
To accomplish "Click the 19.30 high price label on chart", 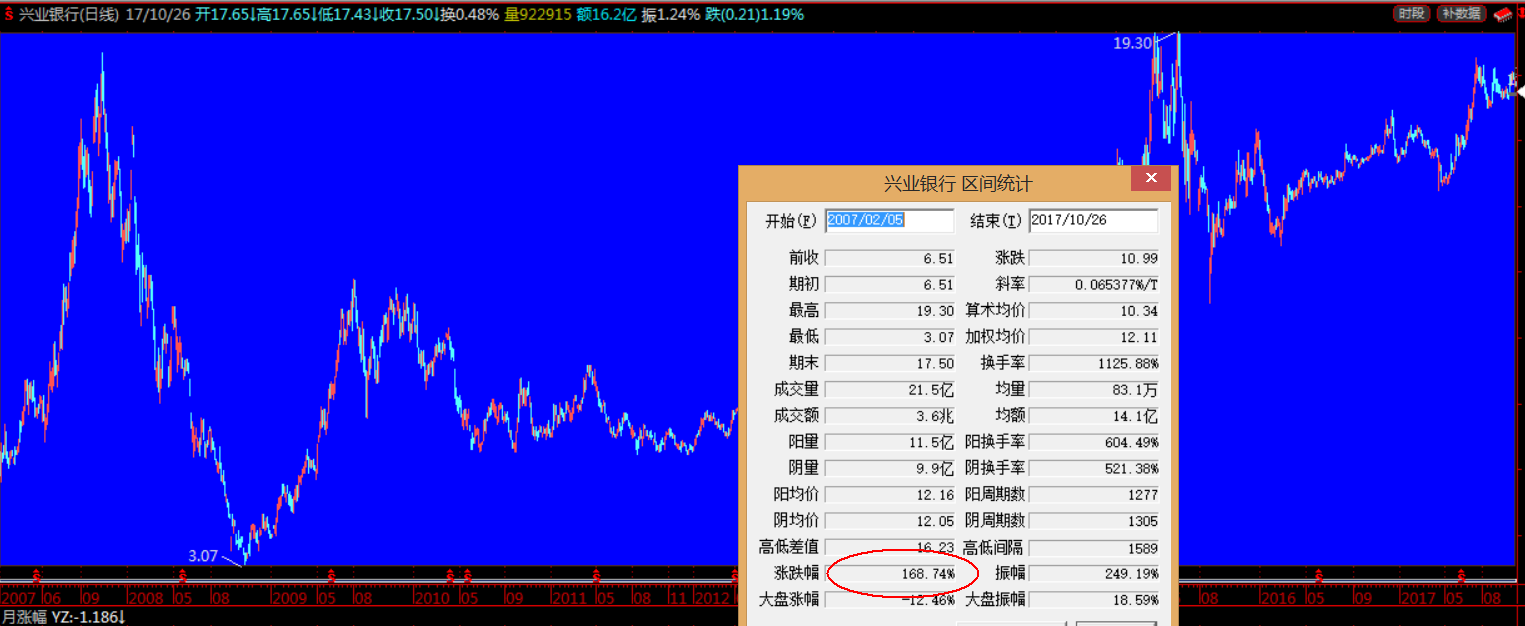I will coord(1133,43).
